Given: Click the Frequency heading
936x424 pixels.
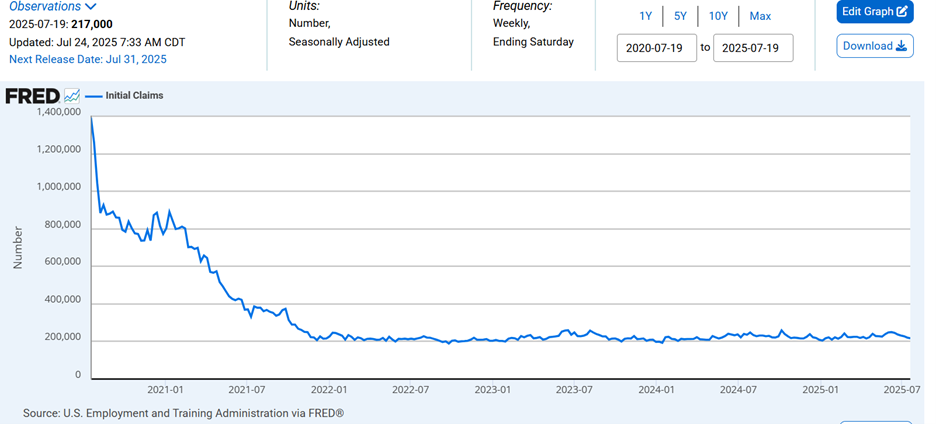Looking at the screenshot, I should click(x=522, y=6).
